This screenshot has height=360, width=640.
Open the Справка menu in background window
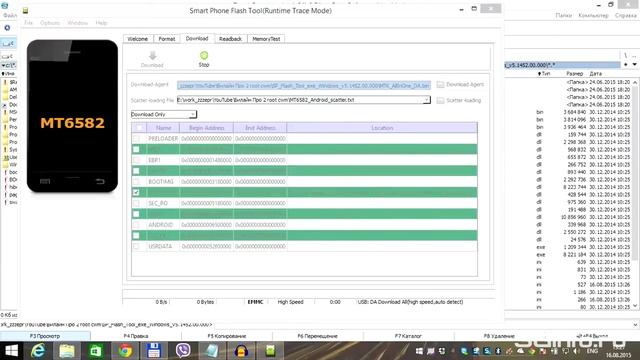626,16
